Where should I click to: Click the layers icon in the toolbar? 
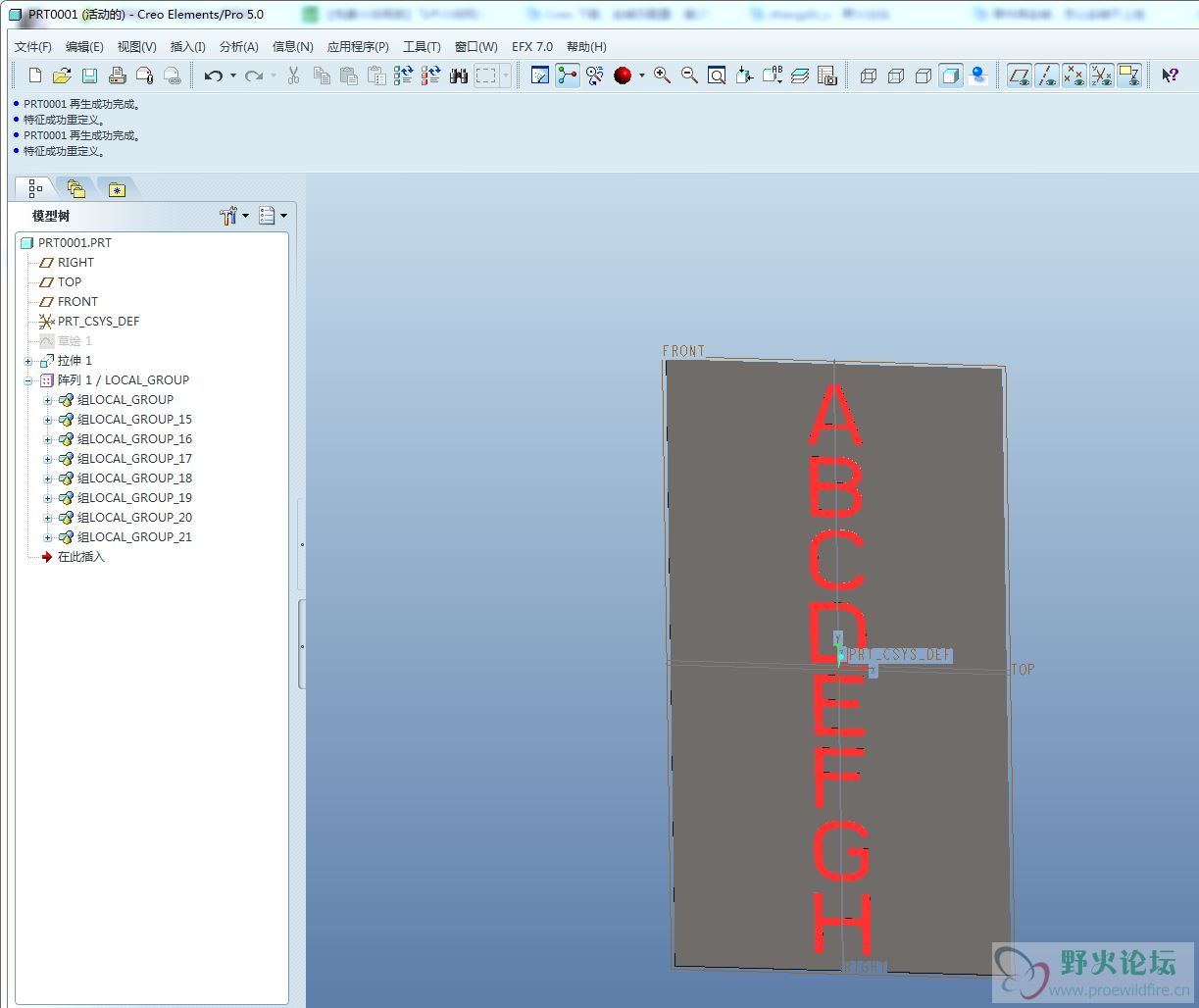pyautogui.click(x=800, y=76)
